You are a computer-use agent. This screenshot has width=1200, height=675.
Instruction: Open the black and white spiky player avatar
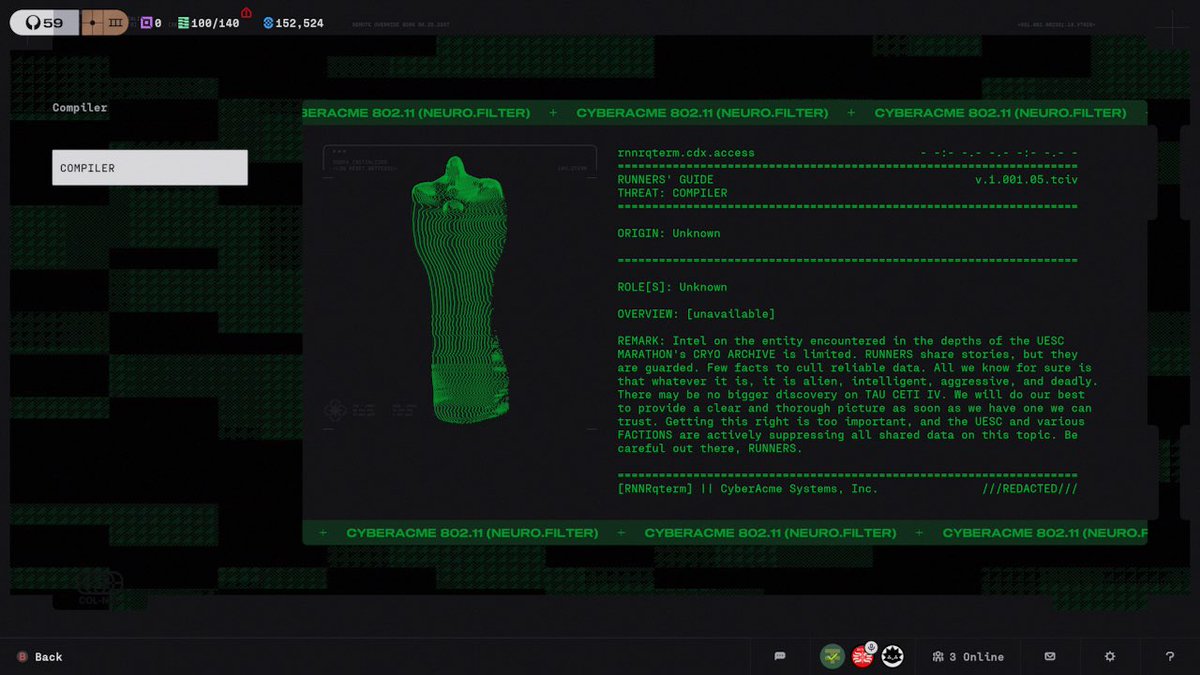point(893,657)
